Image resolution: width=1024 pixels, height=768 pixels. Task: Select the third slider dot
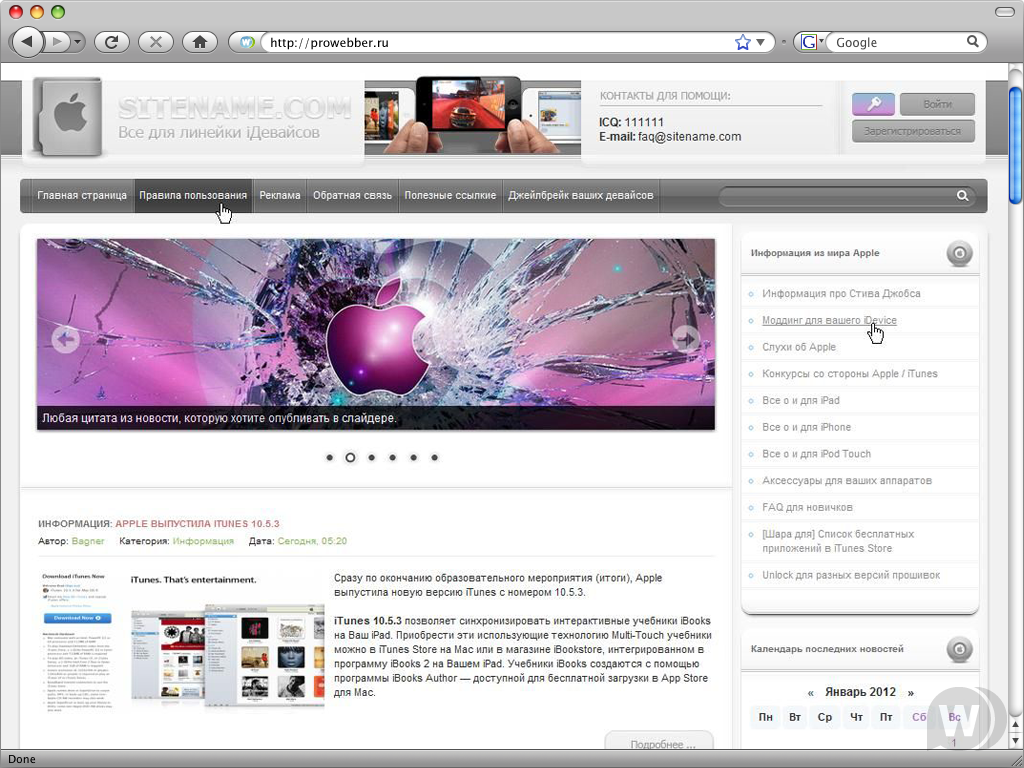(x=372, y=458)
